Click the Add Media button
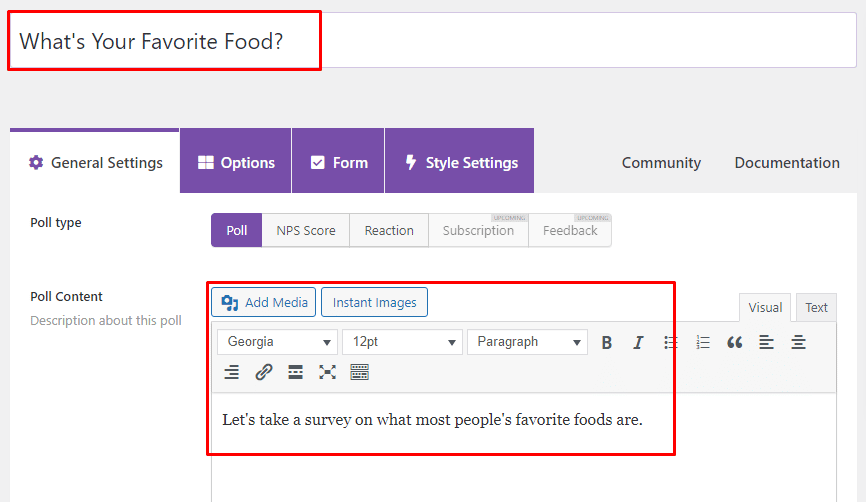 pos(263,302)
